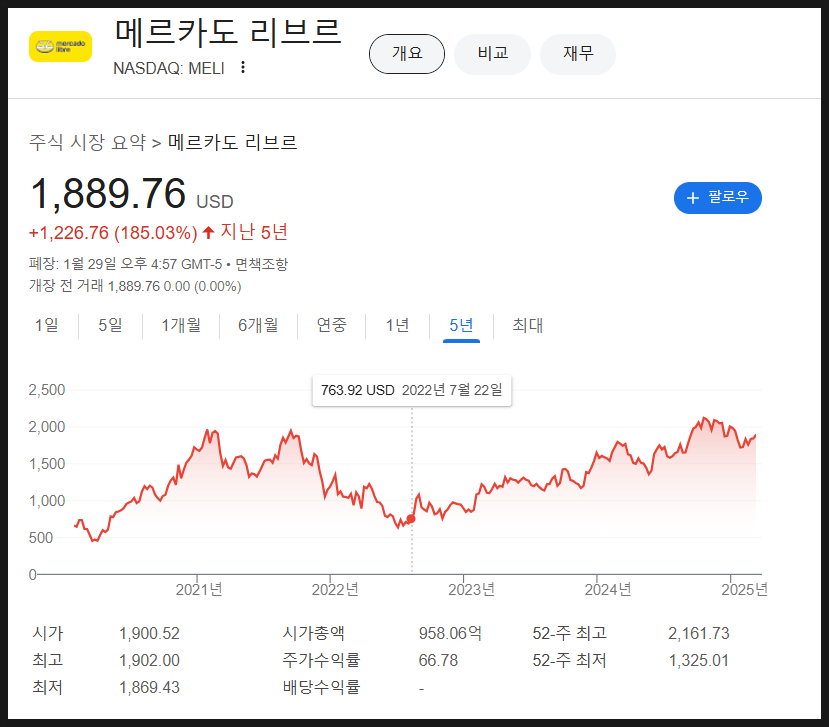Select the 5일 time range
829x727 pixels.
pyautogui.click(x=110, y=325)
